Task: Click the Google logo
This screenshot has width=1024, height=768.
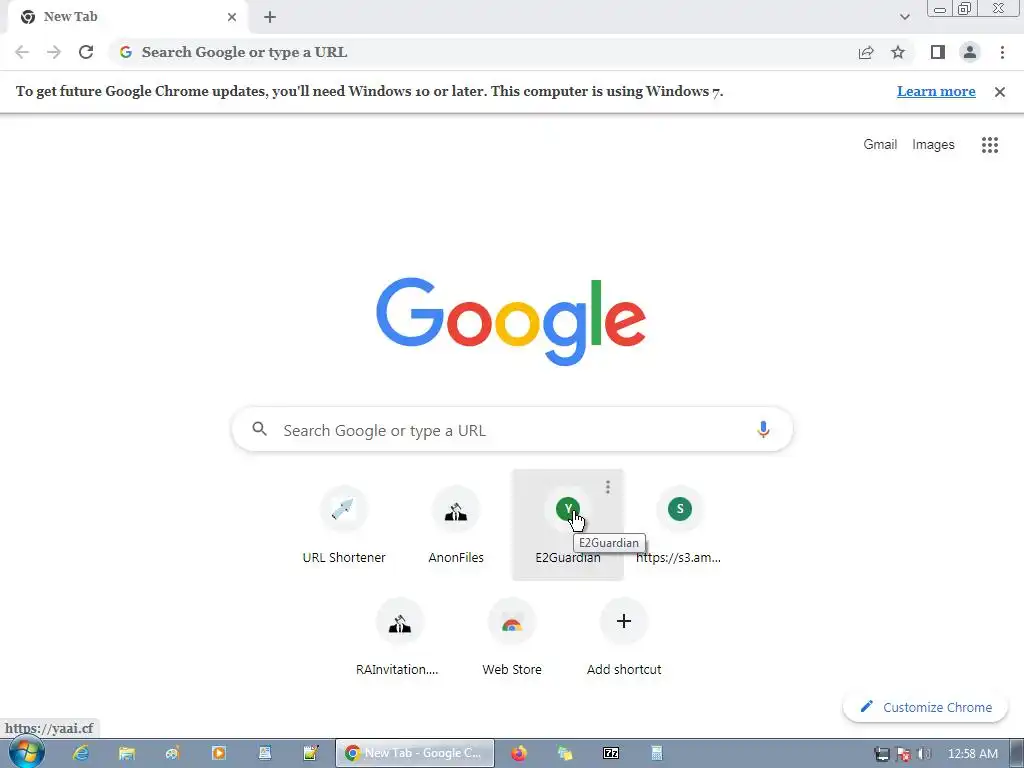Action: [511, 322]
